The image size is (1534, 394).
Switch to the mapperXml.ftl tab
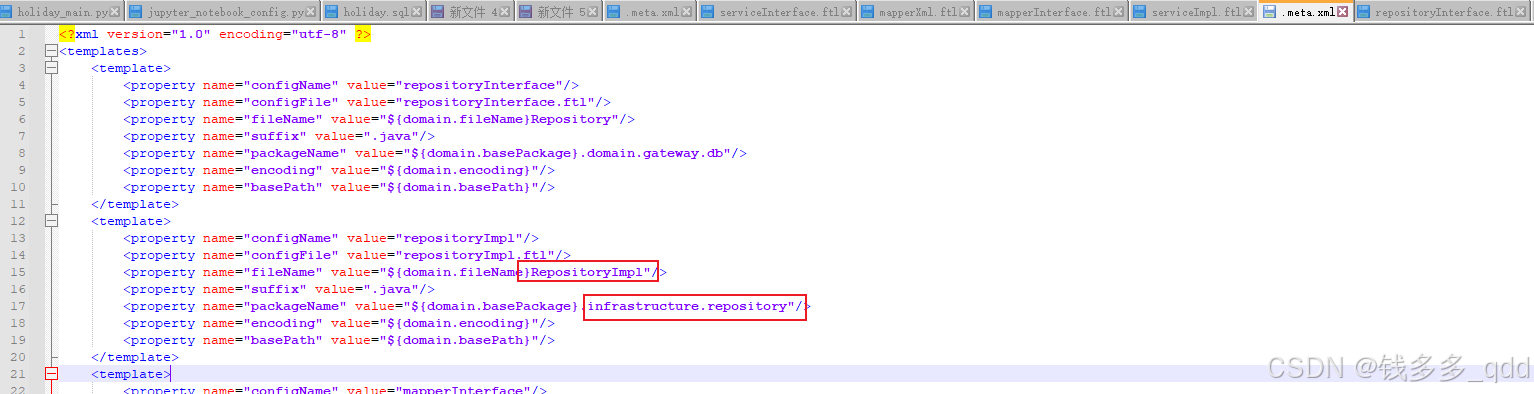916,12
